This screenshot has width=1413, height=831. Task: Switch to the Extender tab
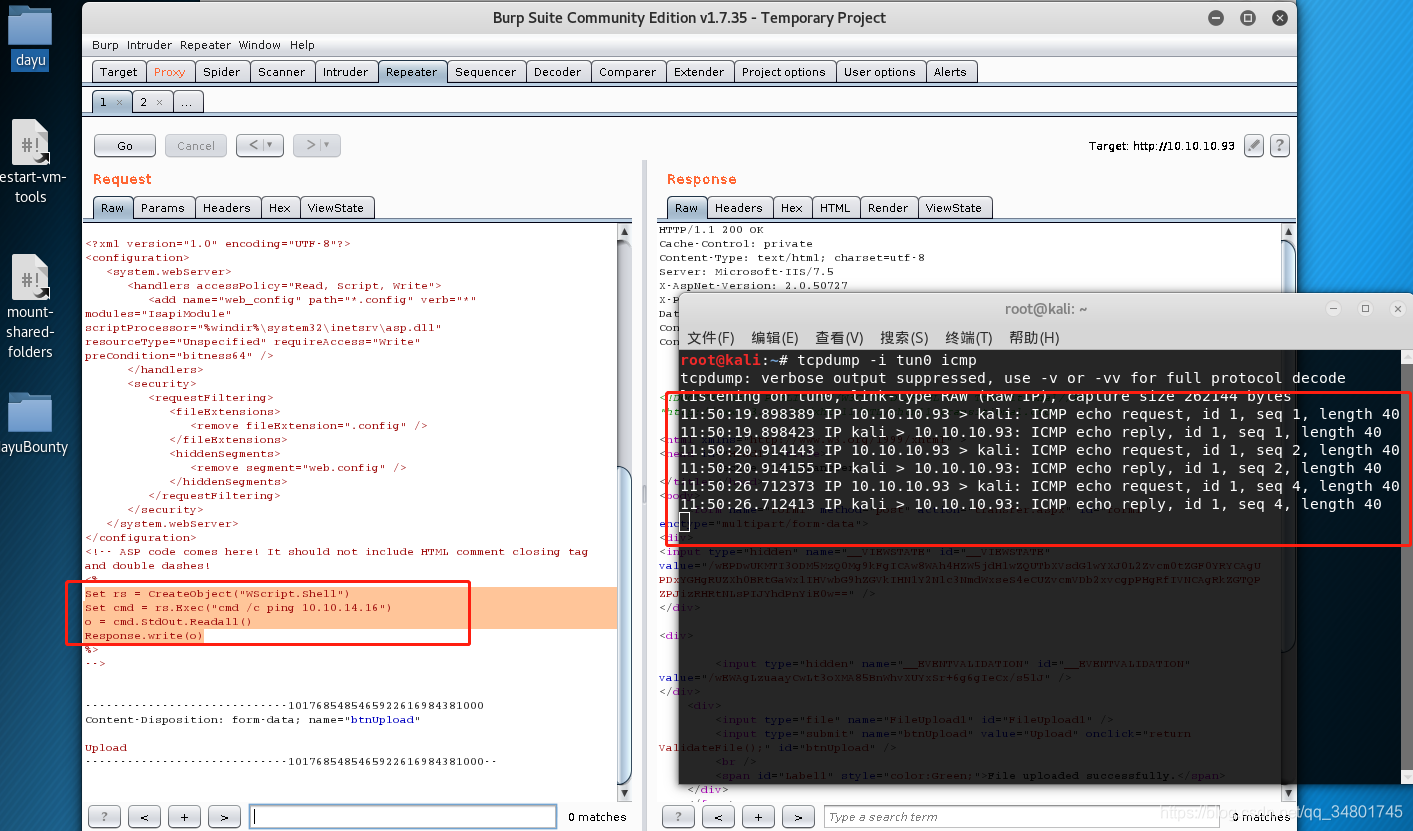[x=699, y=72]
